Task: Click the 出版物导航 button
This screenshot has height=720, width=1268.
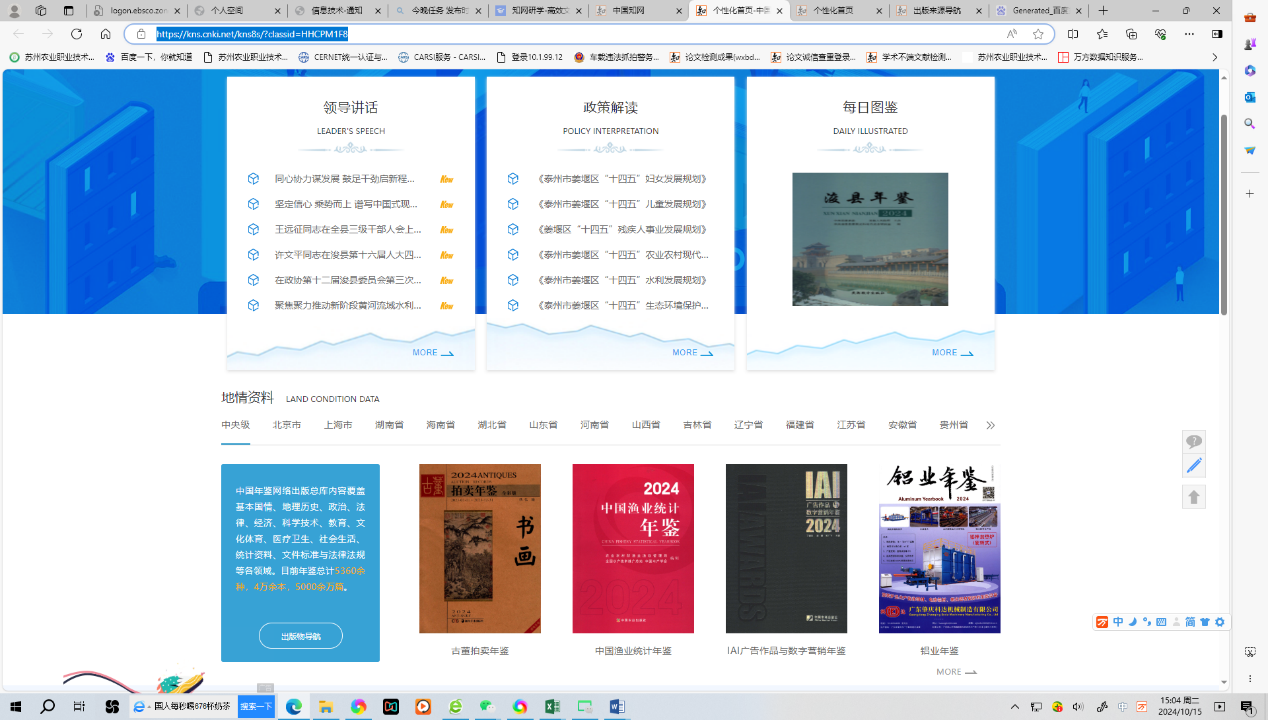Action: click(x=300, y=636)
